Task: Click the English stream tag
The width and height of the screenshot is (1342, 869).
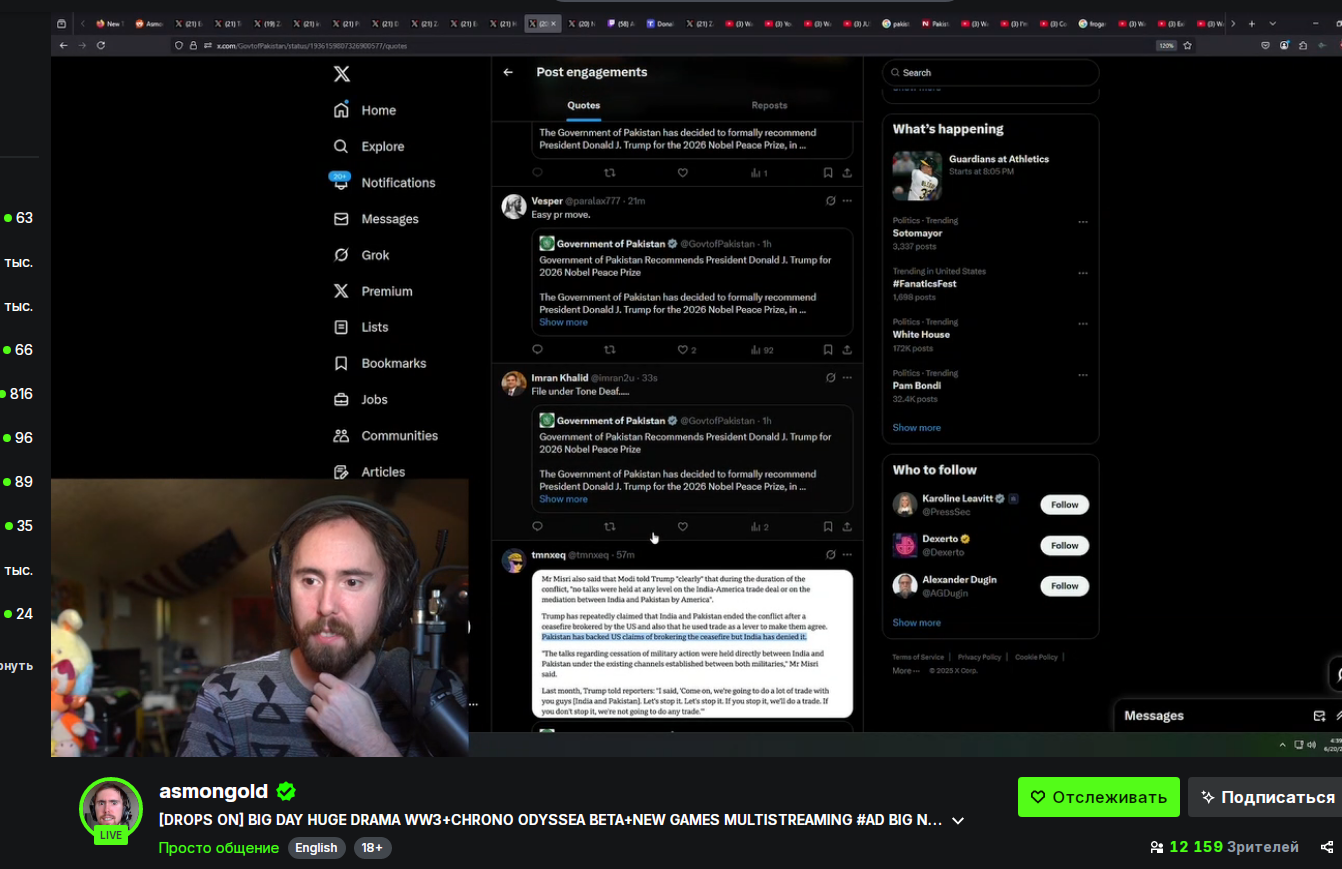Action: [x=317, y=848]
